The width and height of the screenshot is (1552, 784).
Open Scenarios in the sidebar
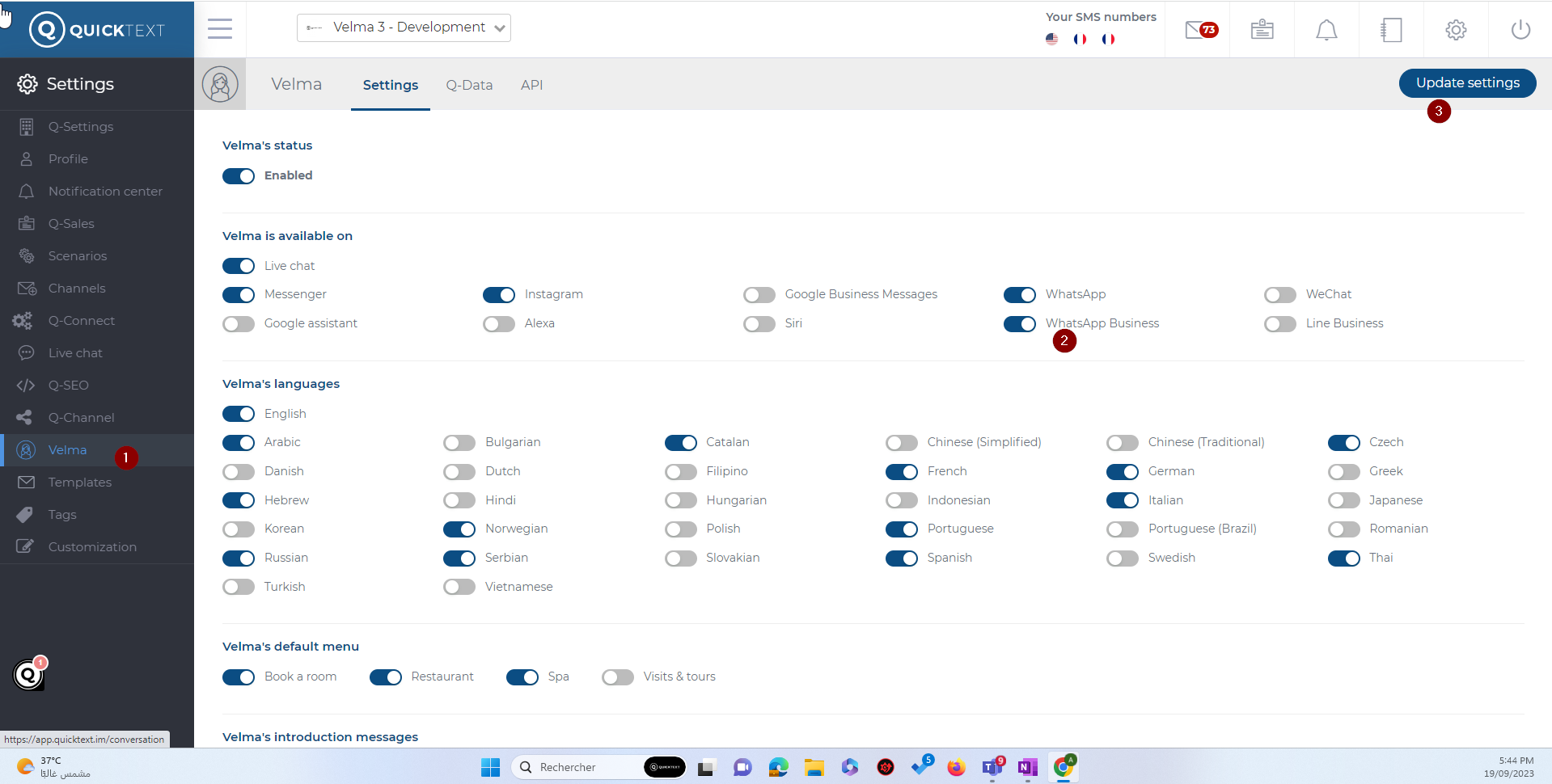tap(78, 256)
